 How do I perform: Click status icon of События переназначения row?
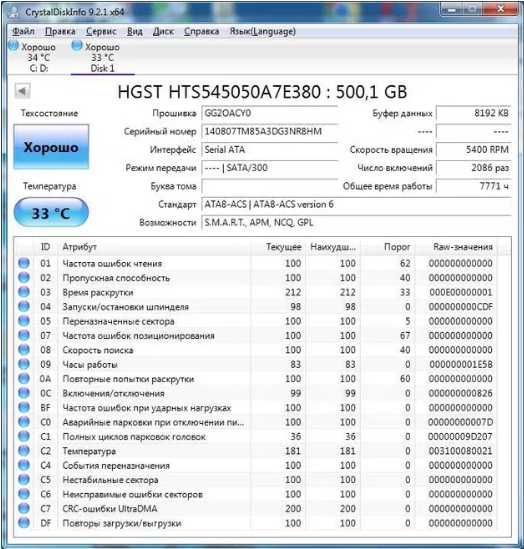pyautogui.click(x=24, y=465)
